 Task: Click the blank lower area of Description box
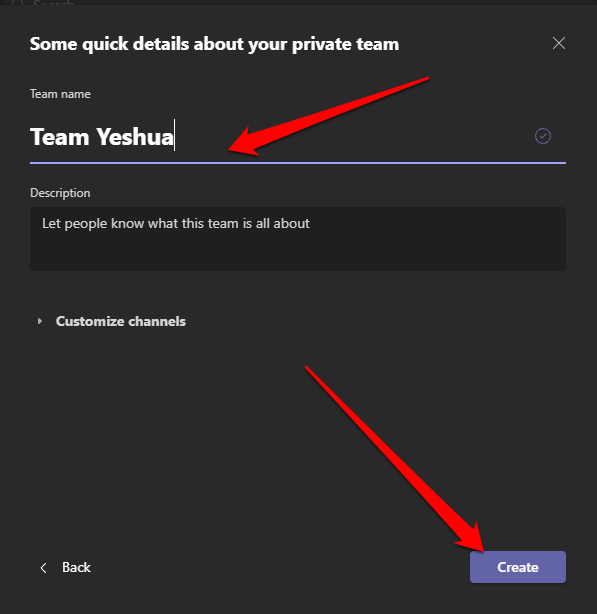click(298, 253)
